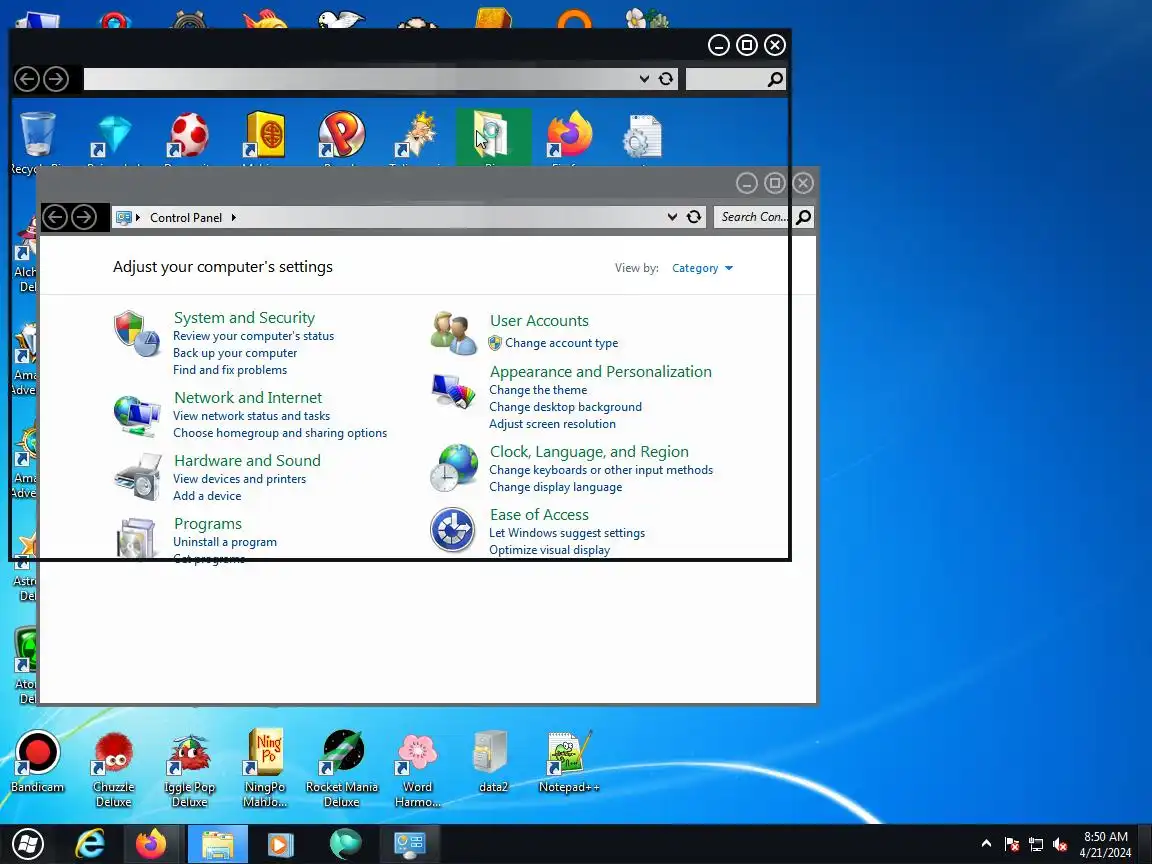1152x864 pixels.
Task: Go back in Control Panel window
Action: (55, 217)
